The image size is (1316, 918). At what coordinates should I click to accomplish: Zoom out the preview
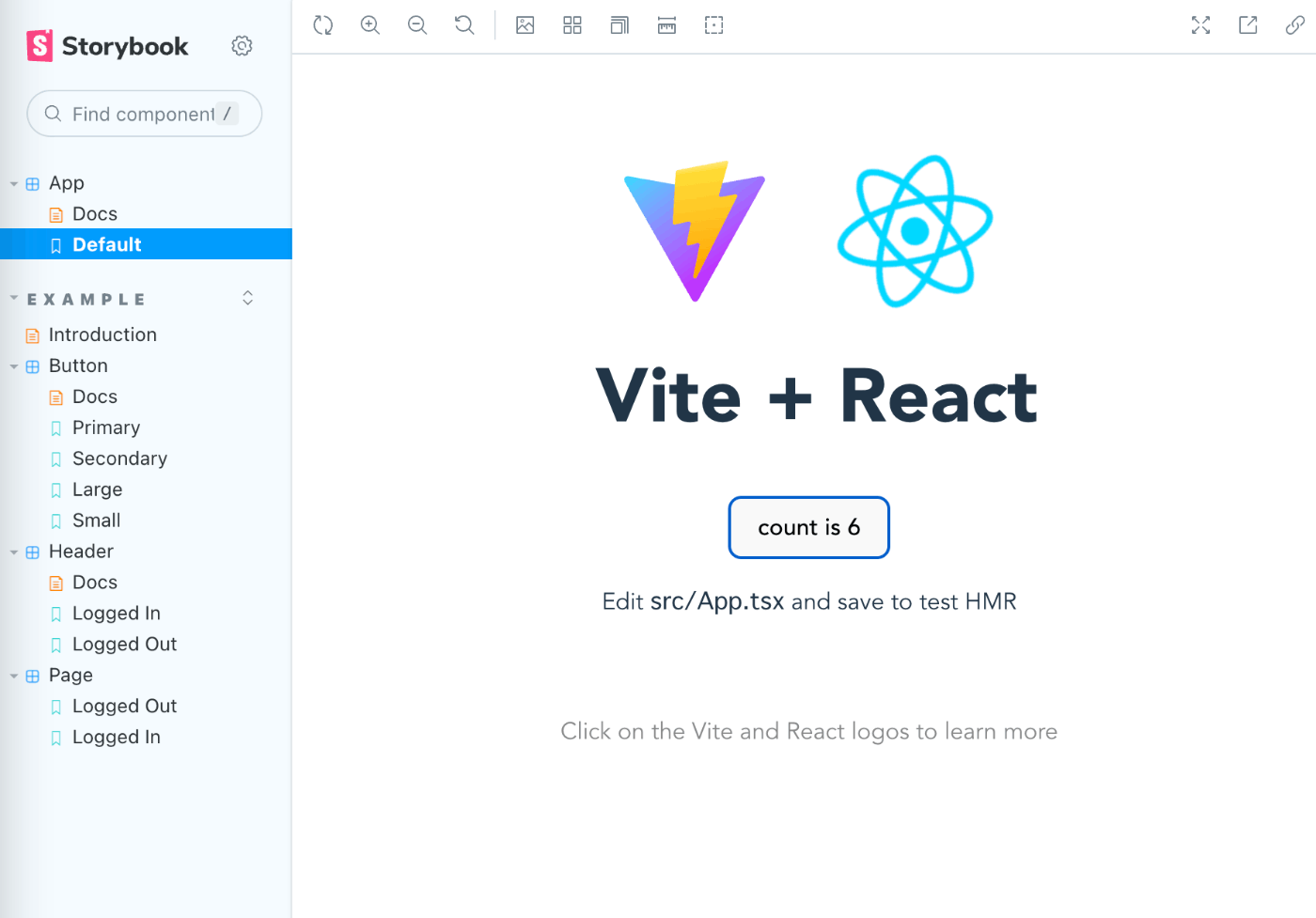coord(417,25)
